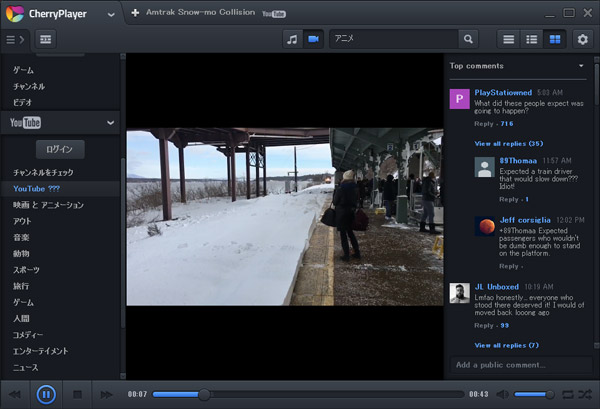
Task: Click the ログイン button
Action: point(60,149)
